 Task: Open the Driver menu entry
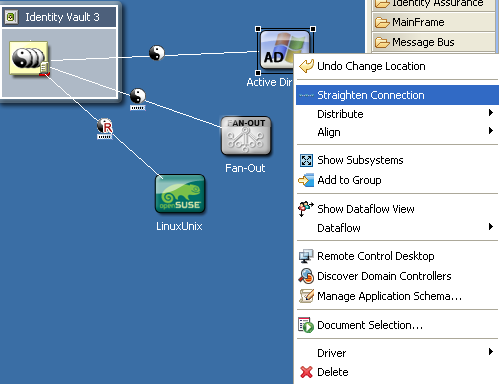click(397, 353)
